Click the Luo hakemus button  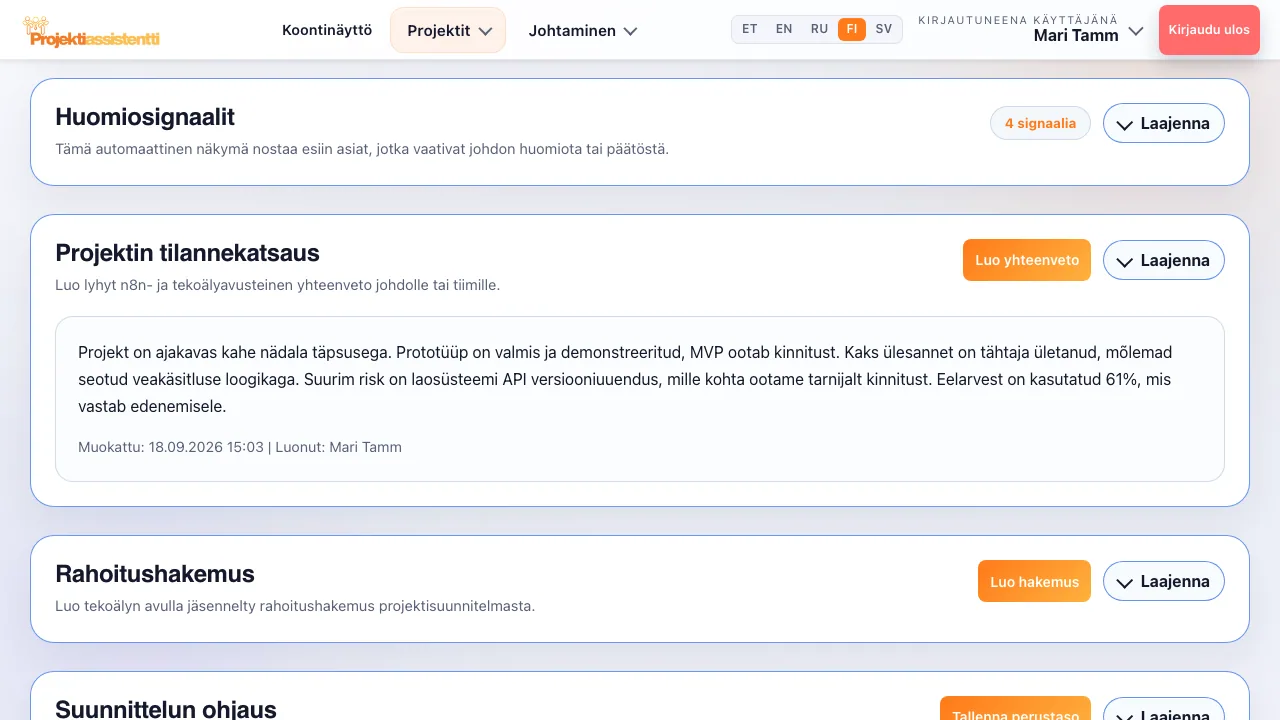coord(1034,581)
